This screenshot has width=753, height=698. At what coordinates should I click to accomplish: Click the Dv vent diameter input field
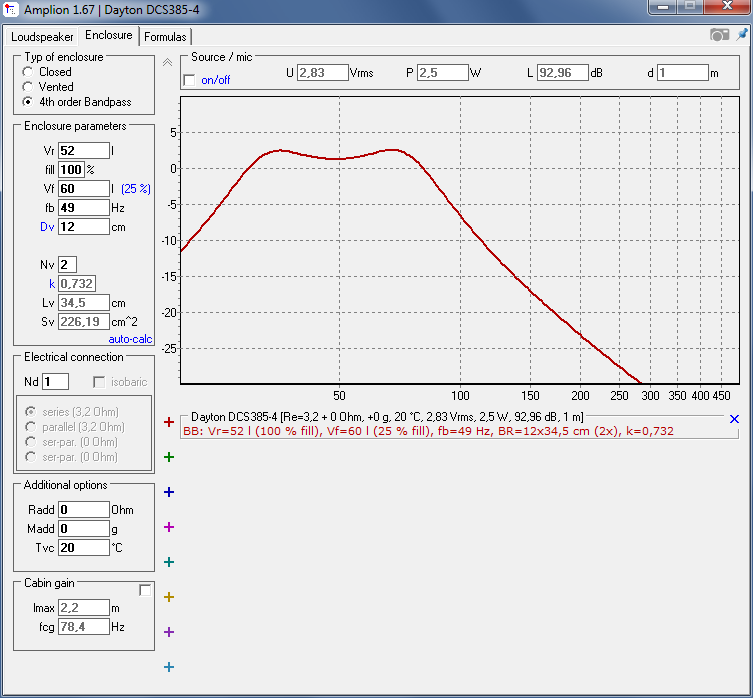pos(84,227)
